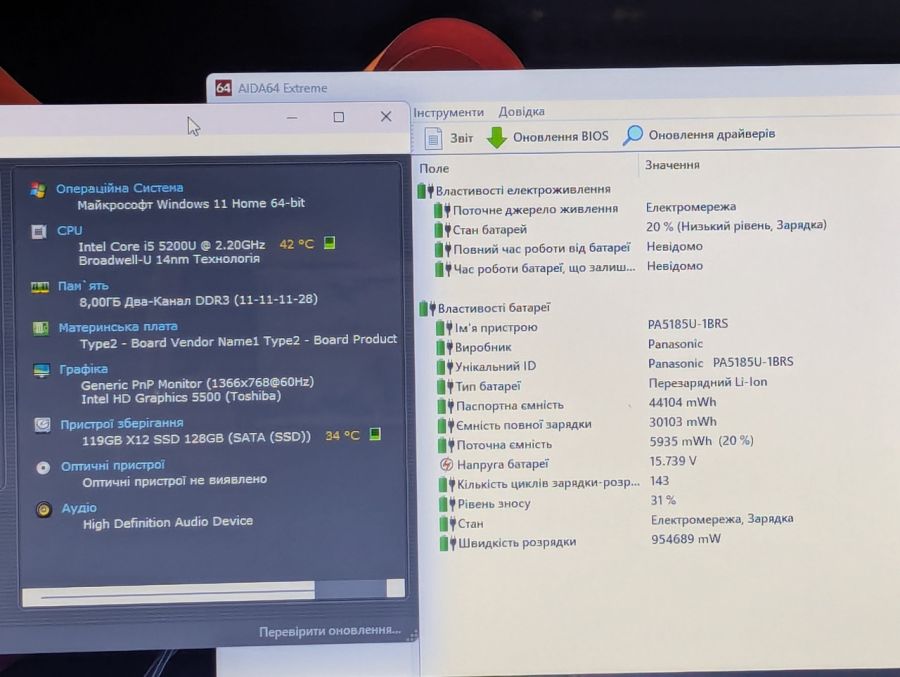Click the battery icon next to Стан
900x677 pixels.
pos(448,524)
